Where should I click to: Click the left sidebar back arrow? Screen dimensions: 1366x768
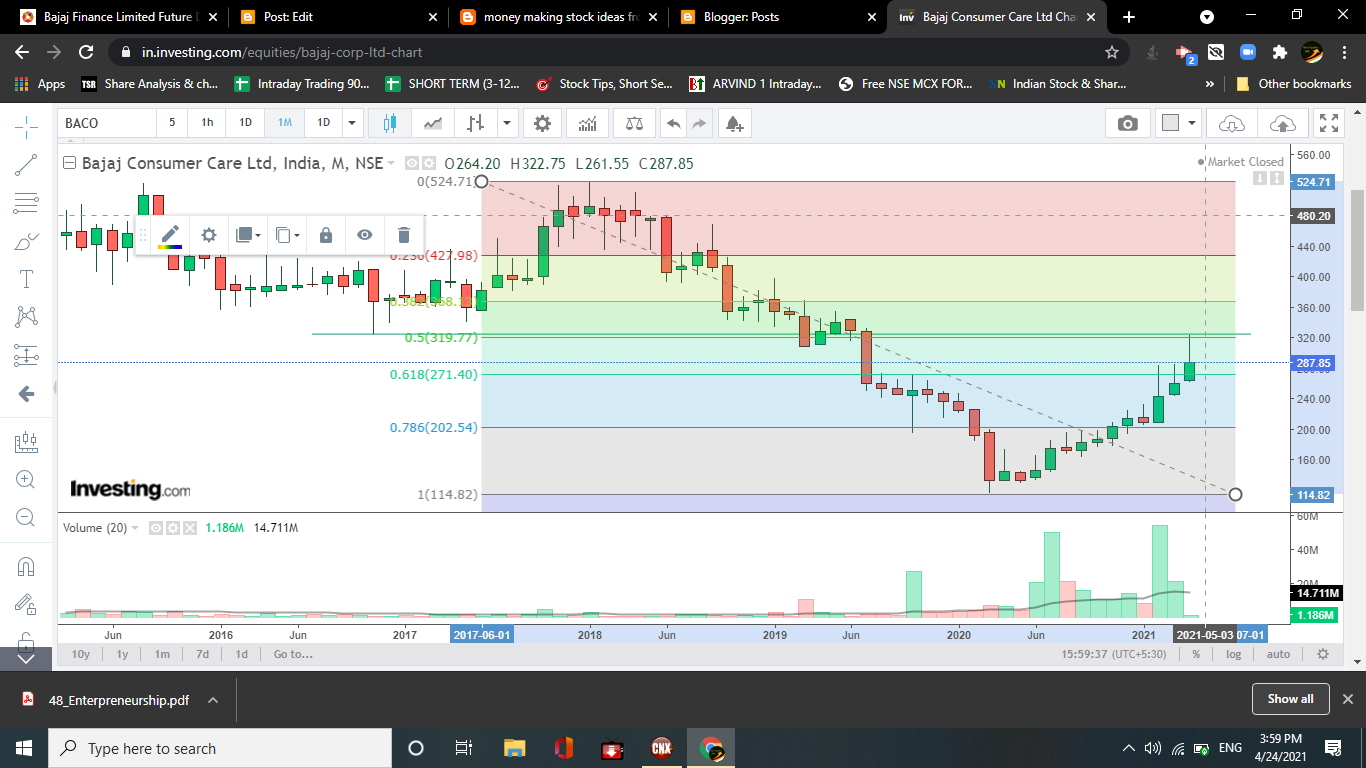tap(27, 394)
